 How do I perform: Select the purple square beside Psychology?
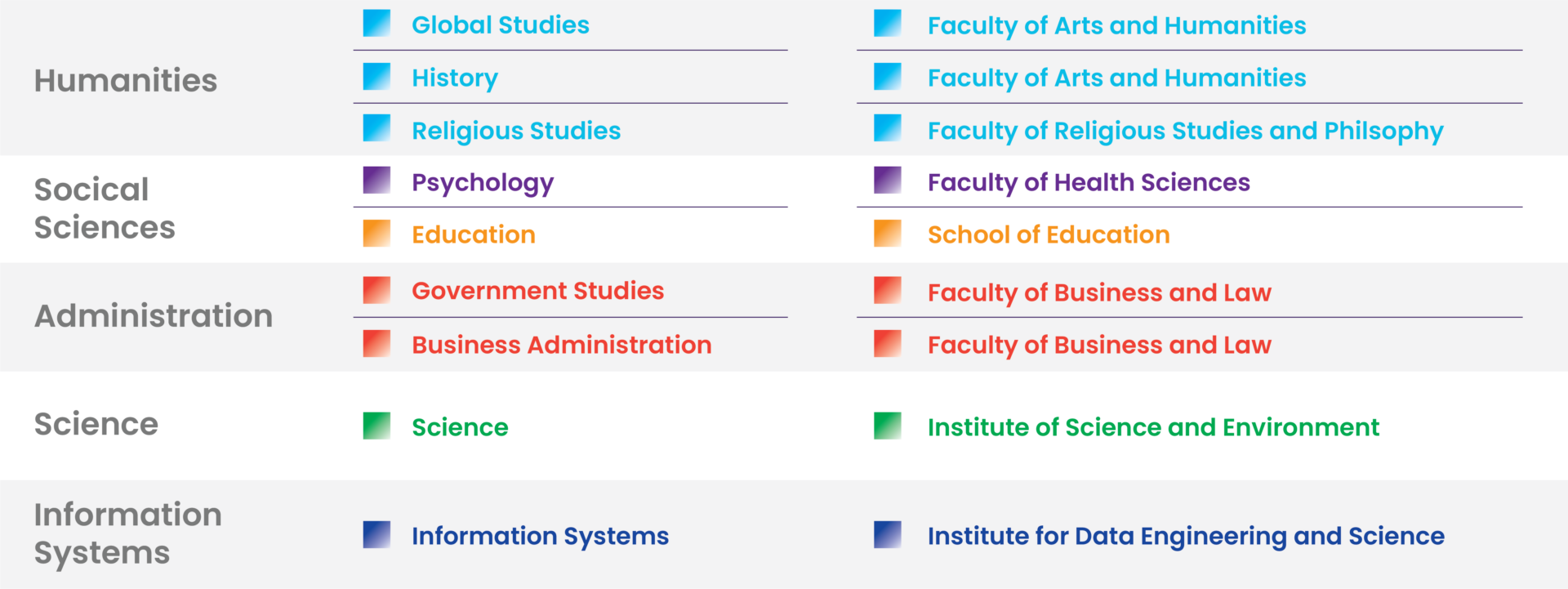point(376,181)
